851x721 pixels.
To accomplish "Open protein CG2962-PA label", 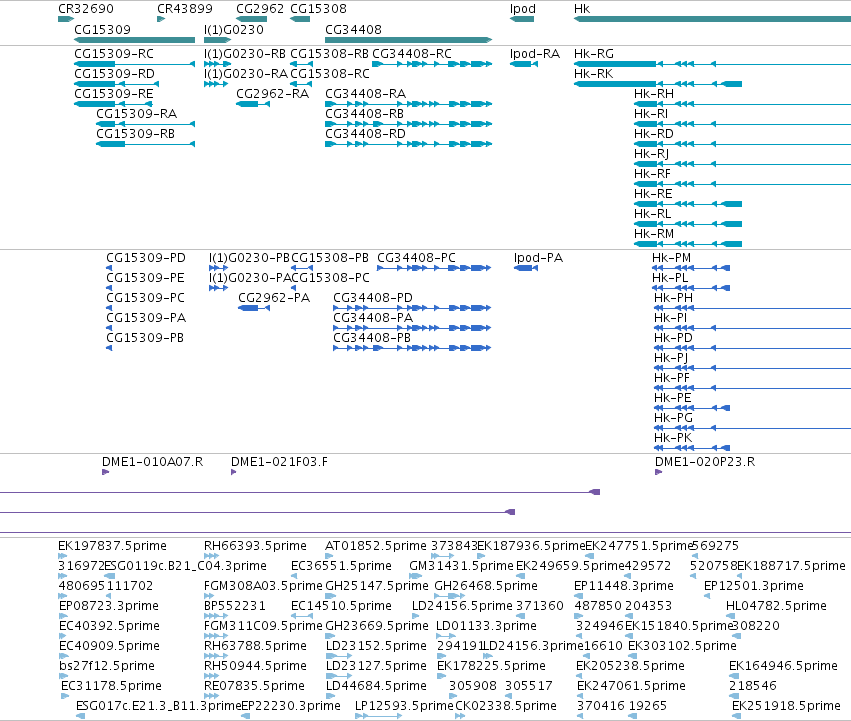I will coord(274,298).
